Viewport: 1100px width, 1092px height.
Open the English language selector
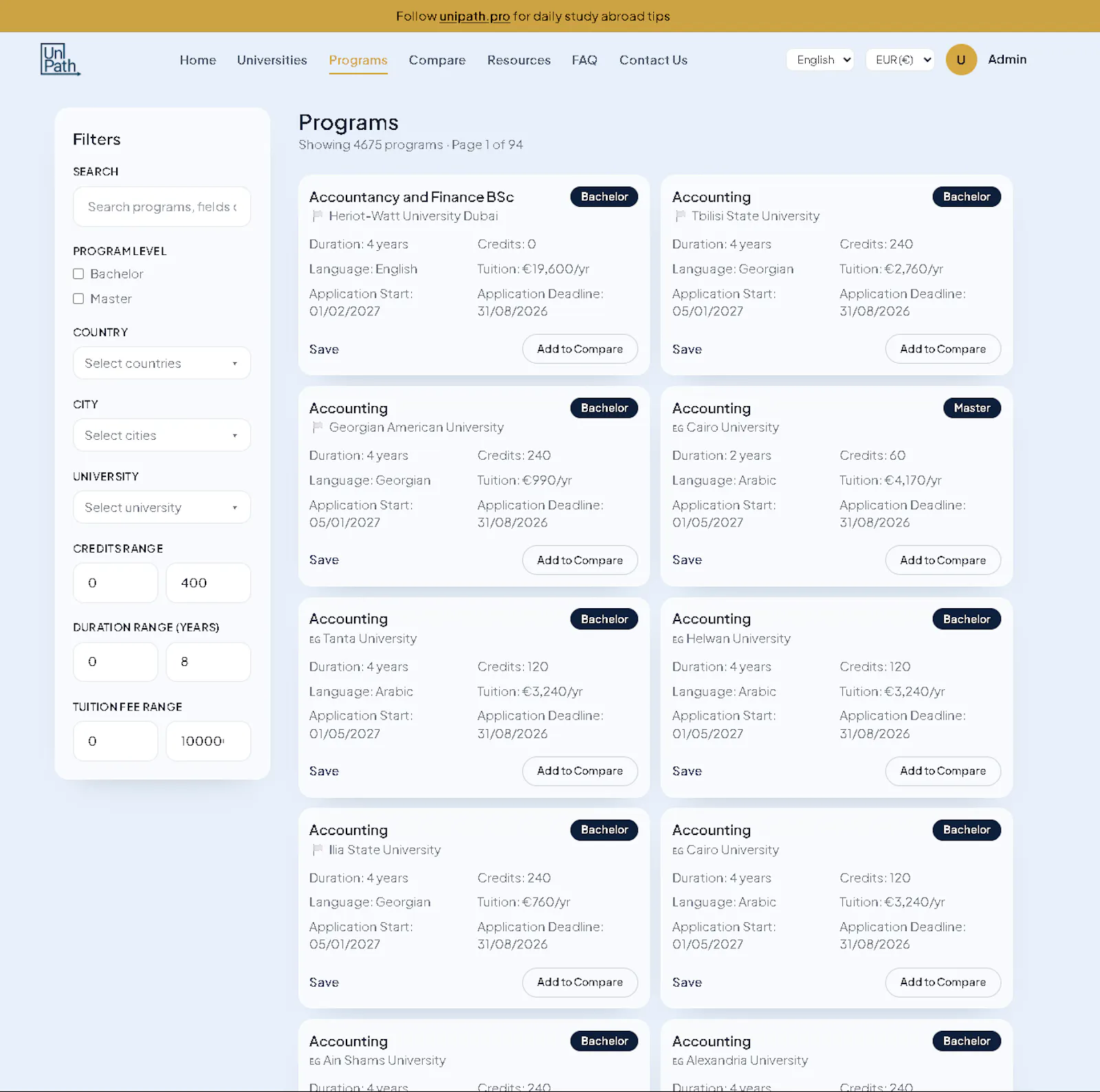(x=820, y=60)
